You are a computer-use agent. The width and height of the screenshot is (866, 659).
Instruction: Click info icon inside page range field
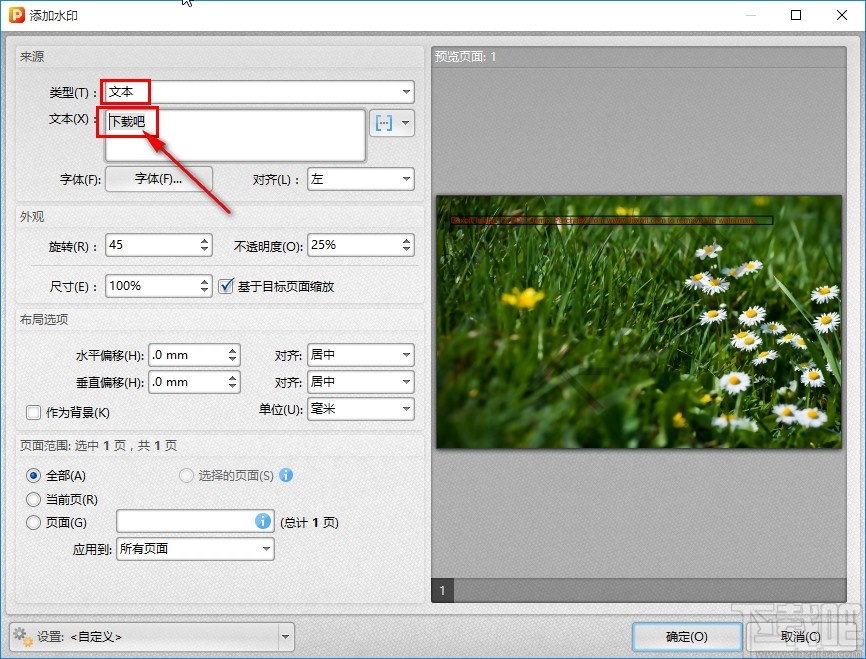(x=263, y=521)
